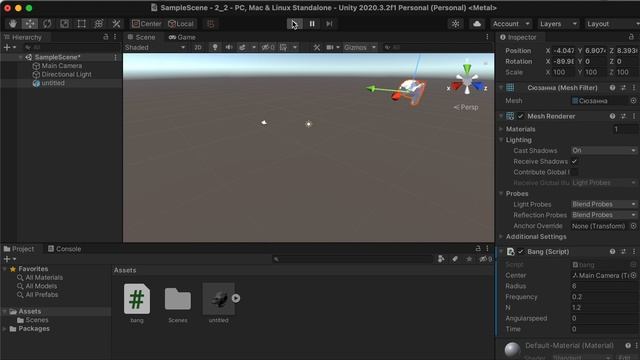Screen dimensions: 640x360
Task: Switch to the Game tab
Action: 182,37
